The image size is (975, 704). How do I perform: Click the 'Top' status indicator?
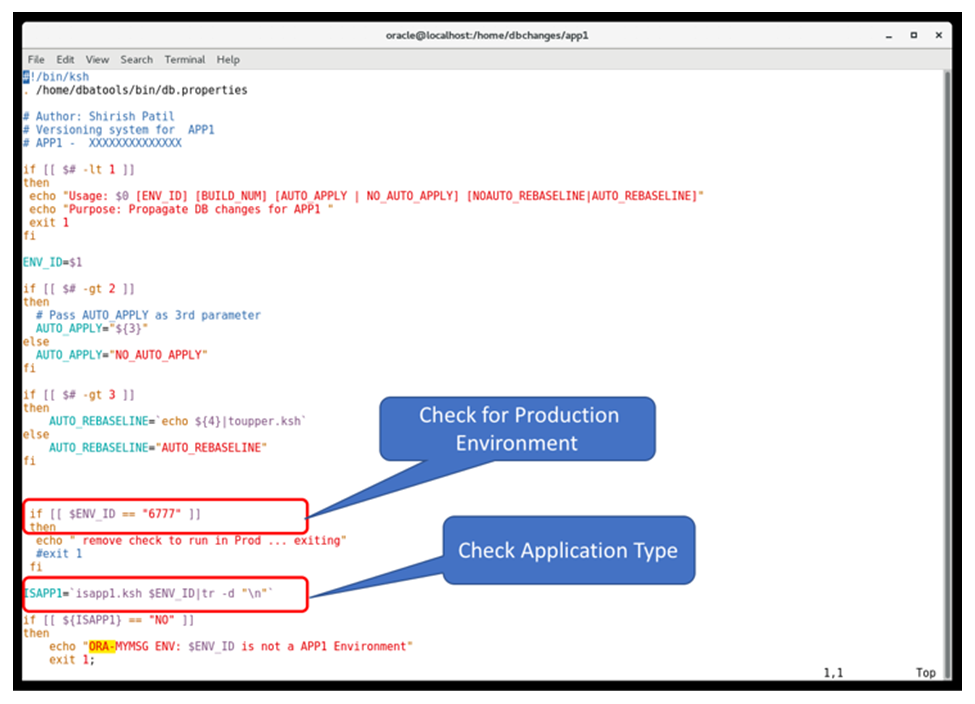(925, 673)
